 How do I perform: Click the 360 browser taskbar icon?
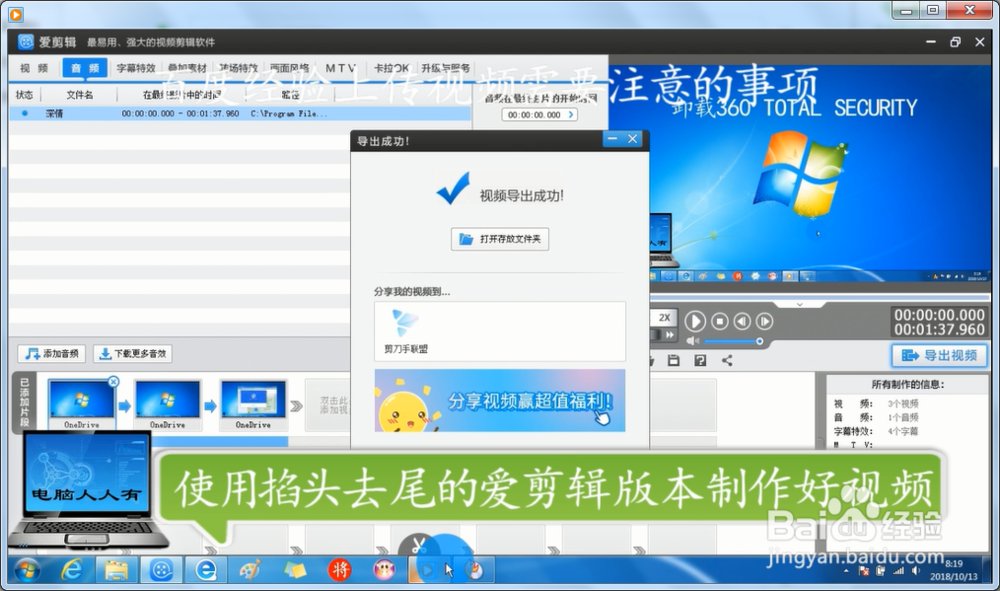(x=205, y=570)
